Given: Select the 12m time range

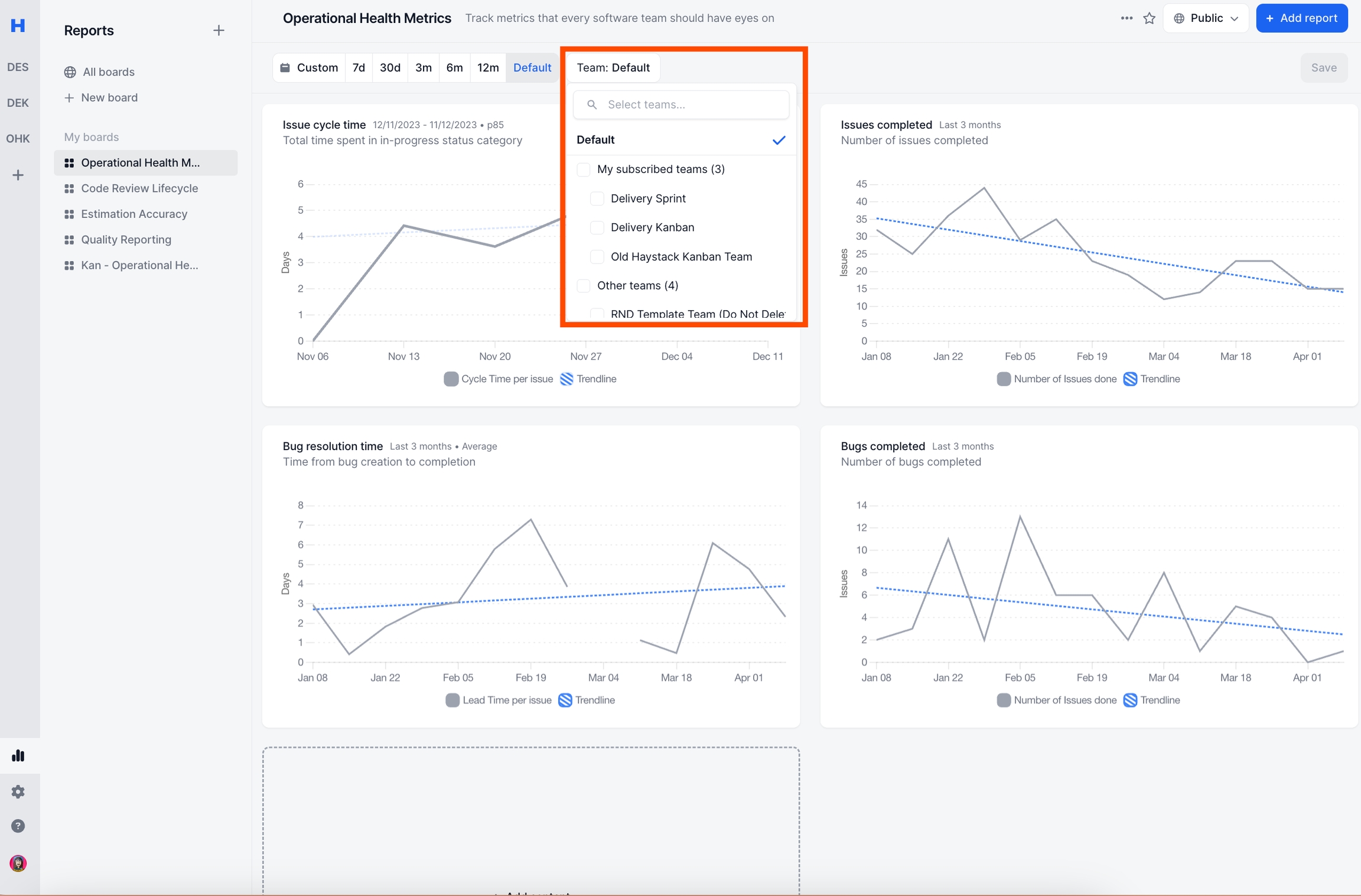Looking at the screenshot, I should coord(488,67).
